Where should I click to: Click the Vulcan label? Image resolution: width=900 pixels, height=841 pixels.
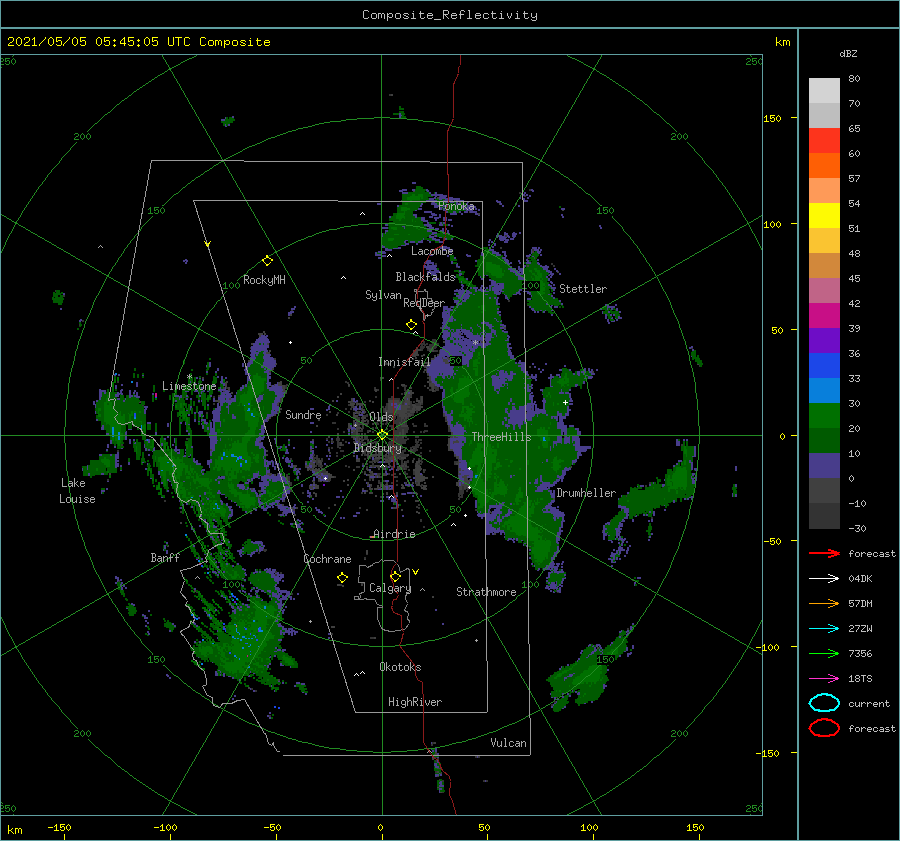point(508,743)
